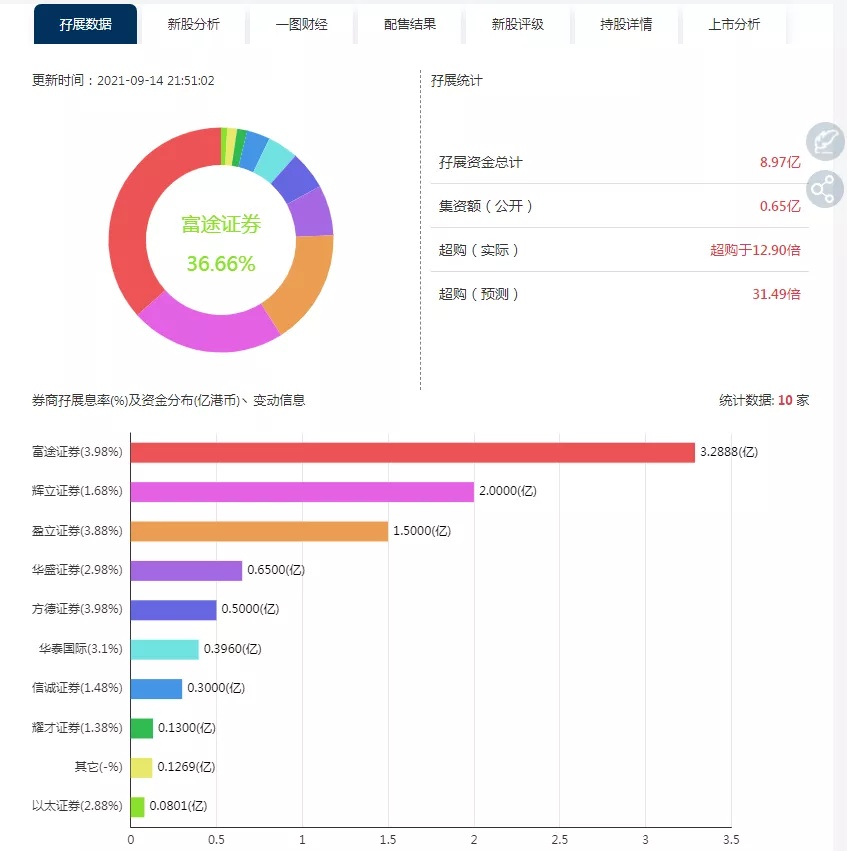Click the 华盛证券(2.98%) axis label
This screenshot has width=847, height=851.
pyautogui.click(x=77, y=569)
